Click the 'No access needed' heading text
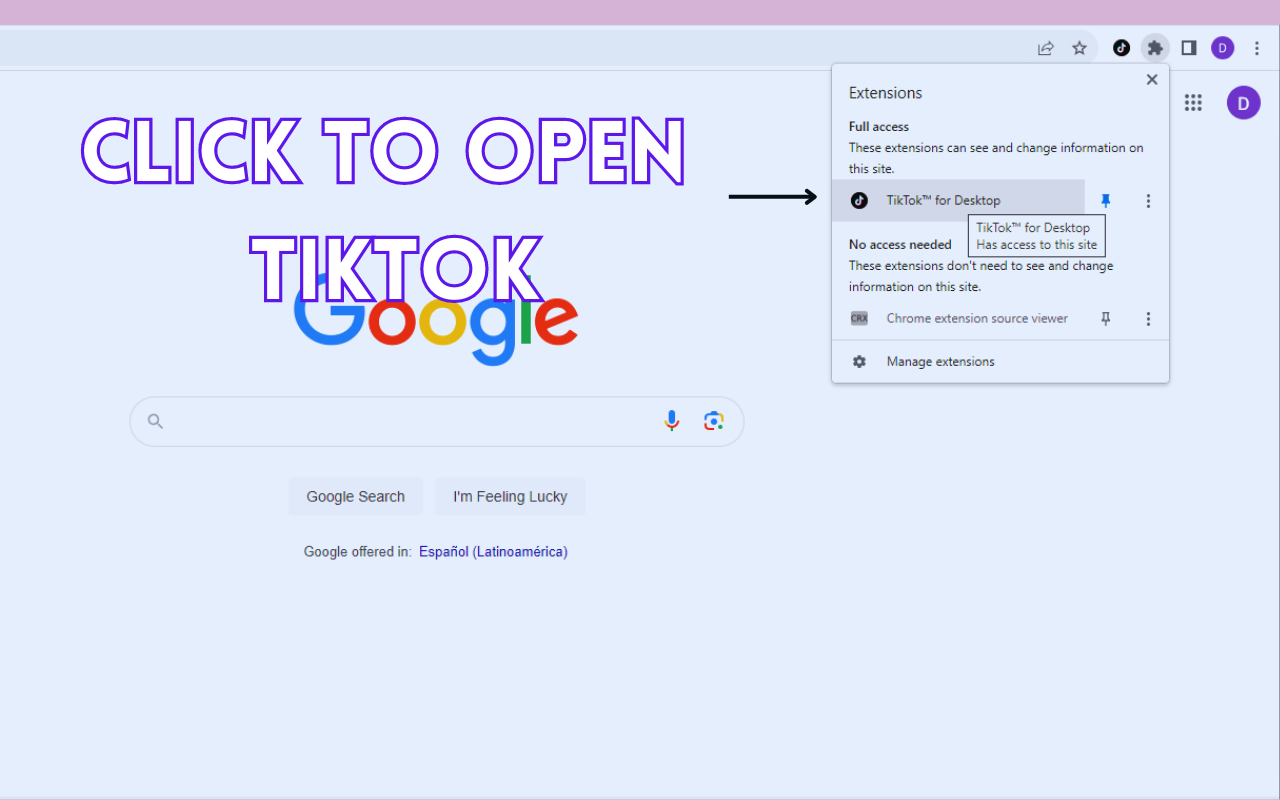 900,245
